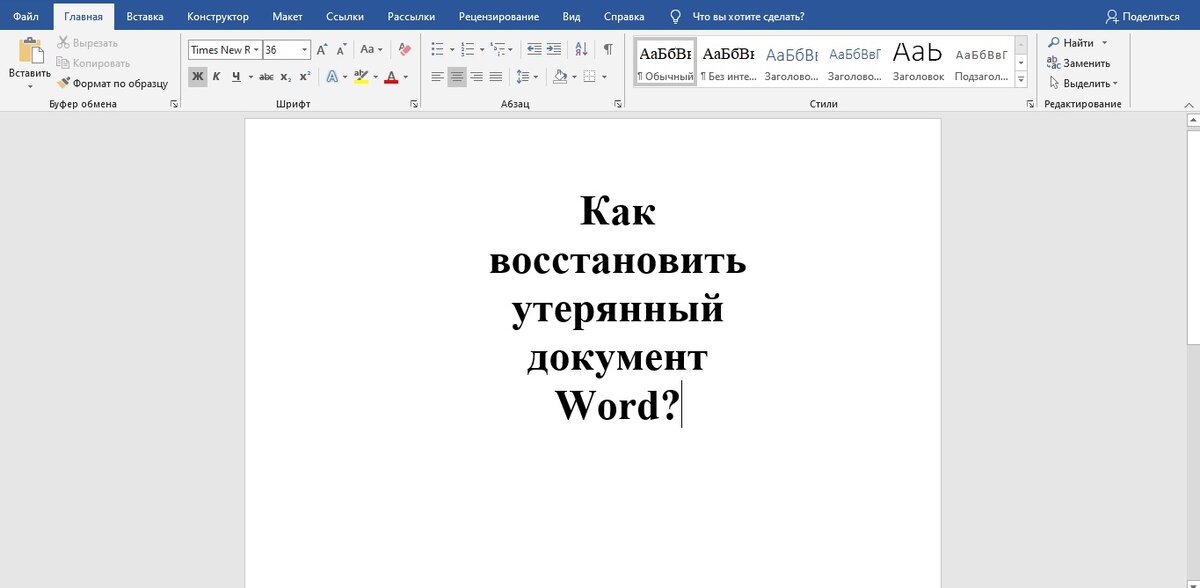Apply strikethrough with the abc icon

[266, 77]
